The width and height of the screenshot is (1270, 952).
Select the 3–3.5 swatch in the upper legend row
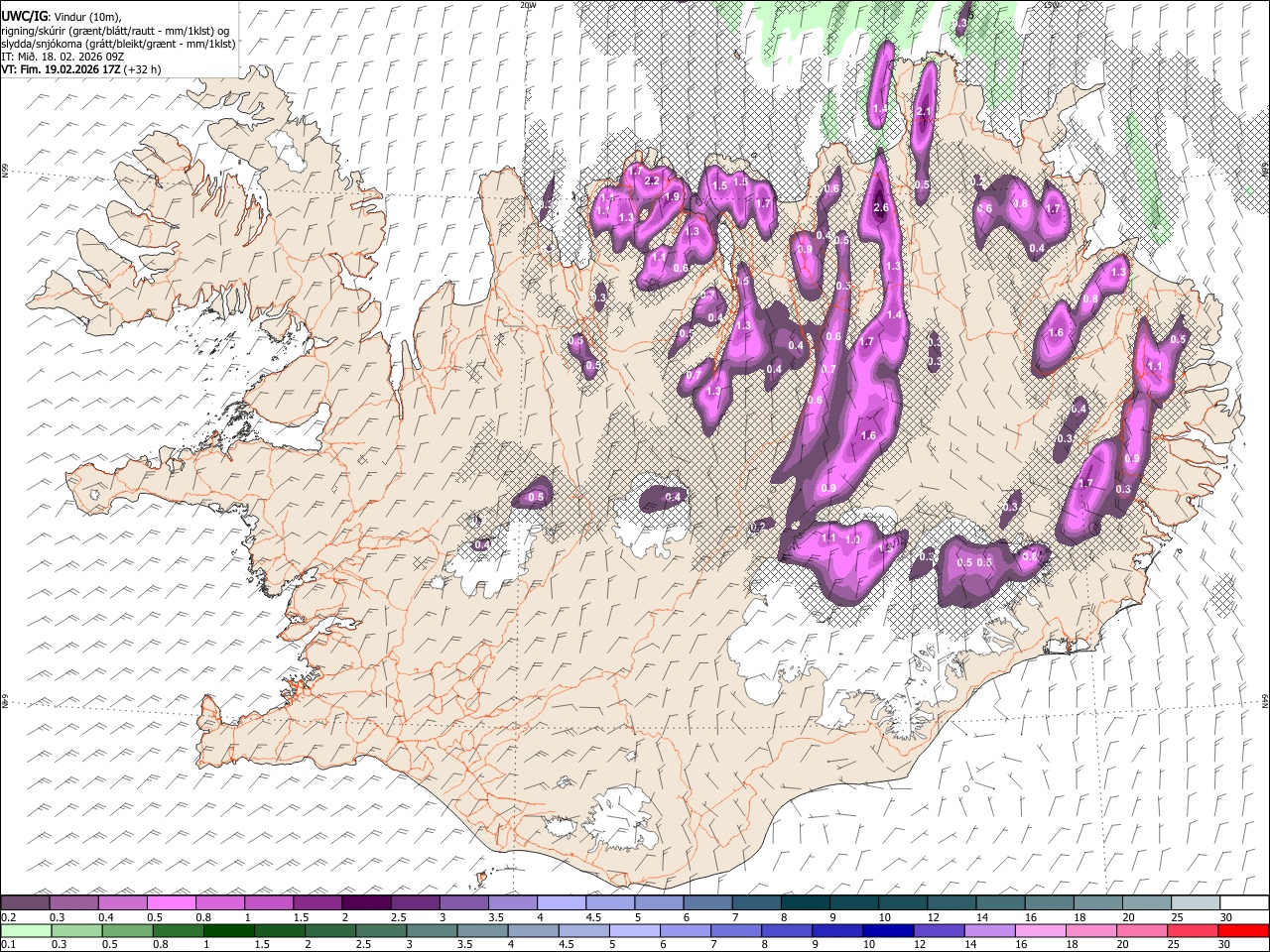pyautogui.click(x=463, y=902)
